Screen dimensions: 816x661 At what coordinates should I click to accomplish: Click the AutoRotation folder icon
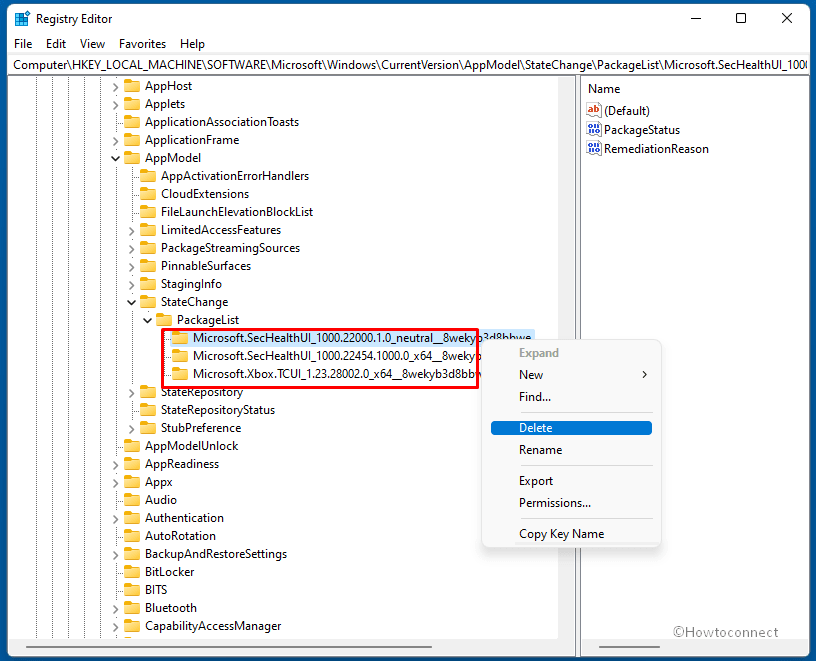click(x=132, y=536)
